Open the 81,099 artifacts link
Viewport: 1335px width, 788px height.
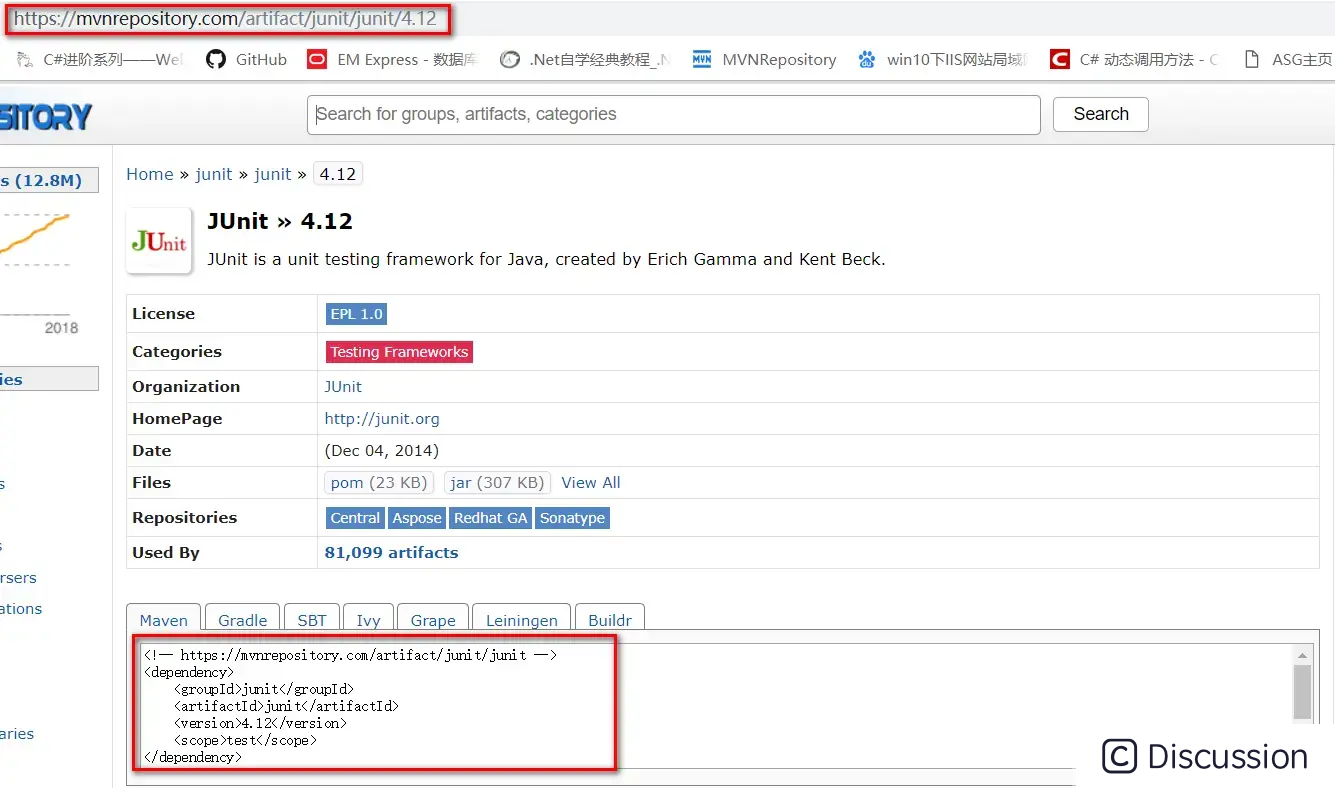coord(391,552)
